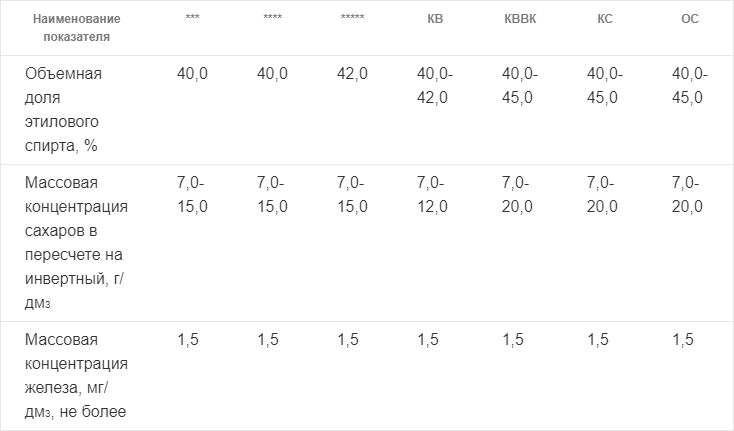
Task: Click the 7,0-15,0 sugar value under ***
Action: (x=192, y=194)
